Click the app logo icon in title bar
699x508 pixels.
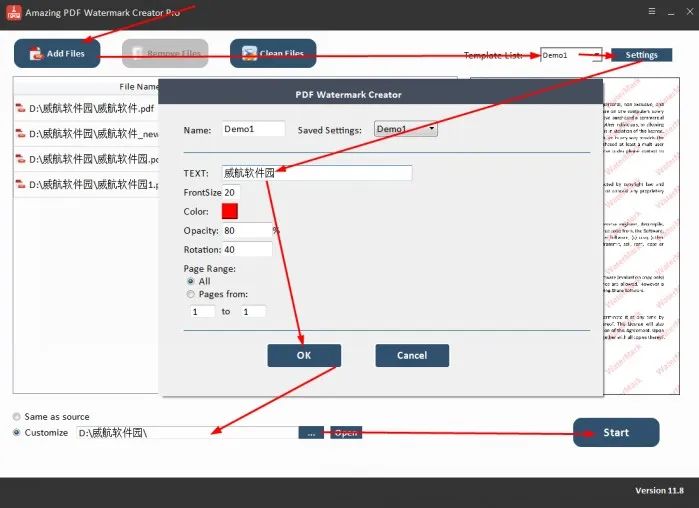(x=14, y=13)
